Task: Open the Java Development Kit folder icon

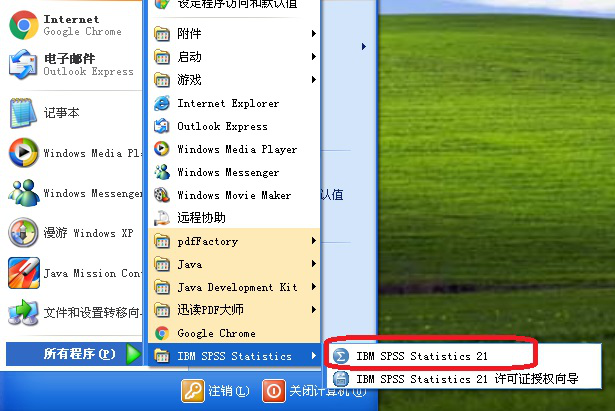Action: pos(162,287)
